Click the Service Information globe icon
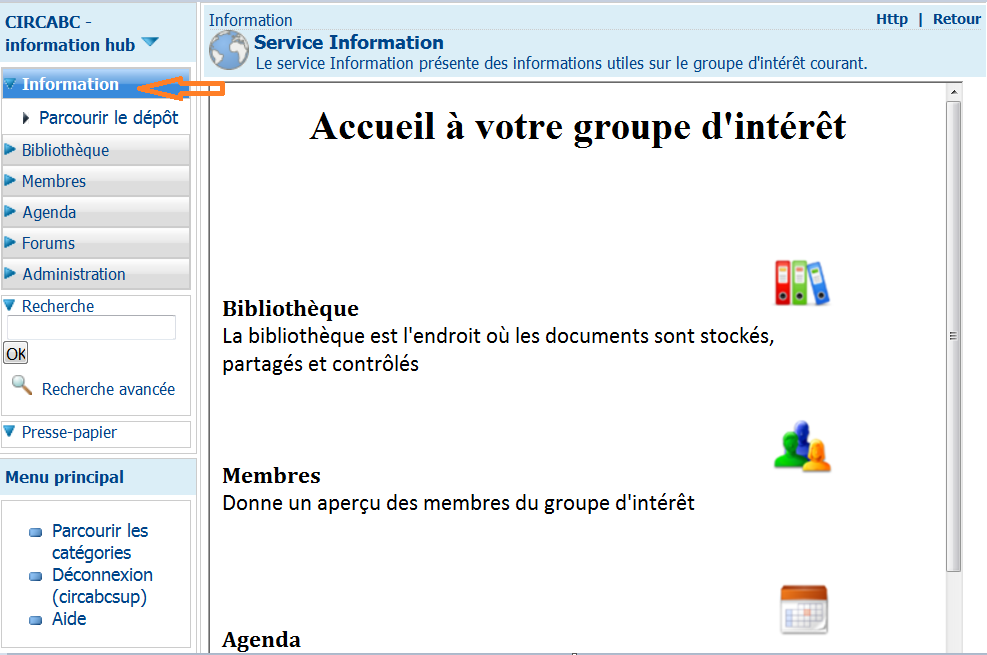 click(x=229, y=51)
